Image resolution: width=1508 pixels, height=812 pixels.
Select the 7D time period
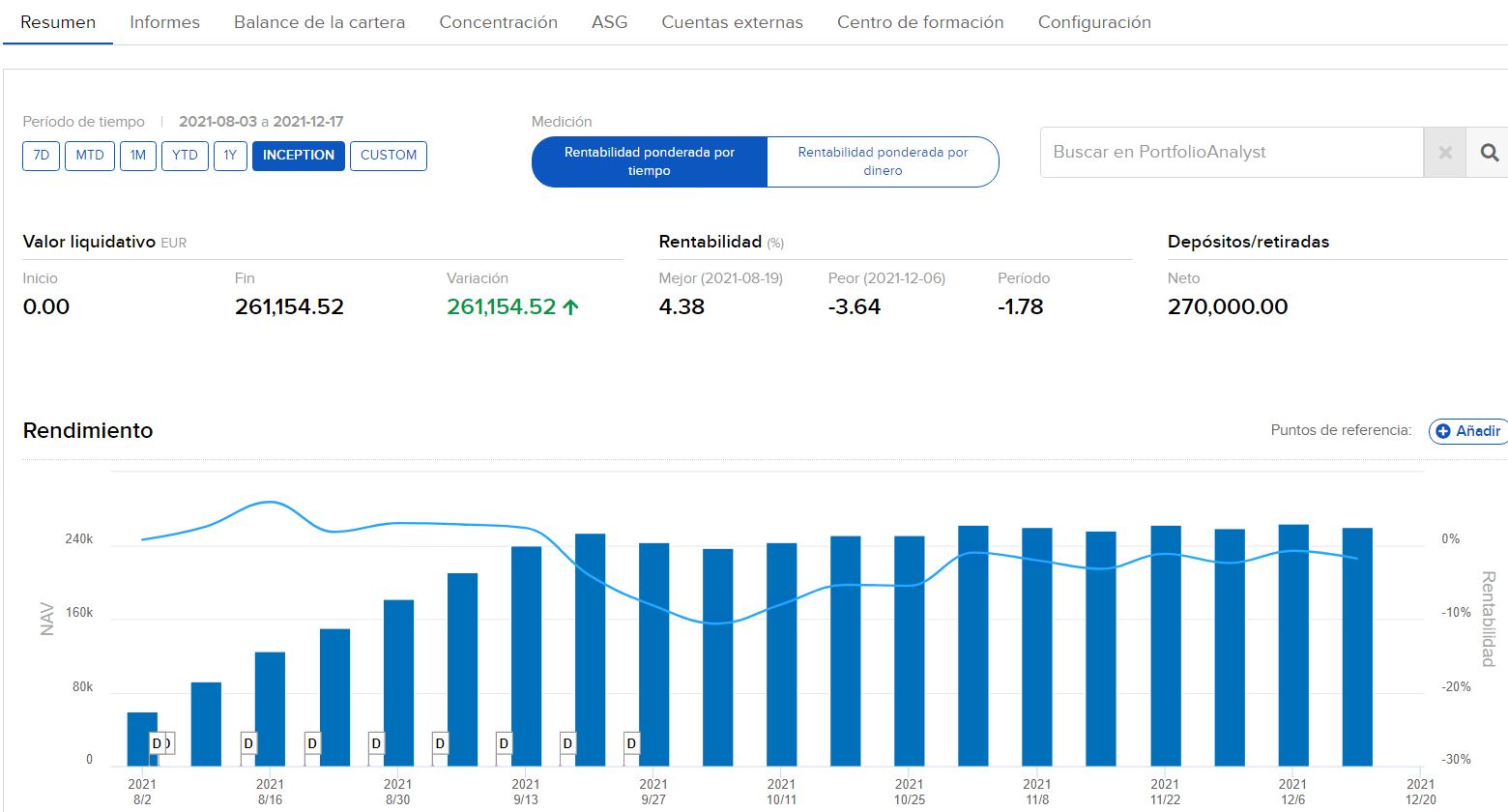click(41, 156)
